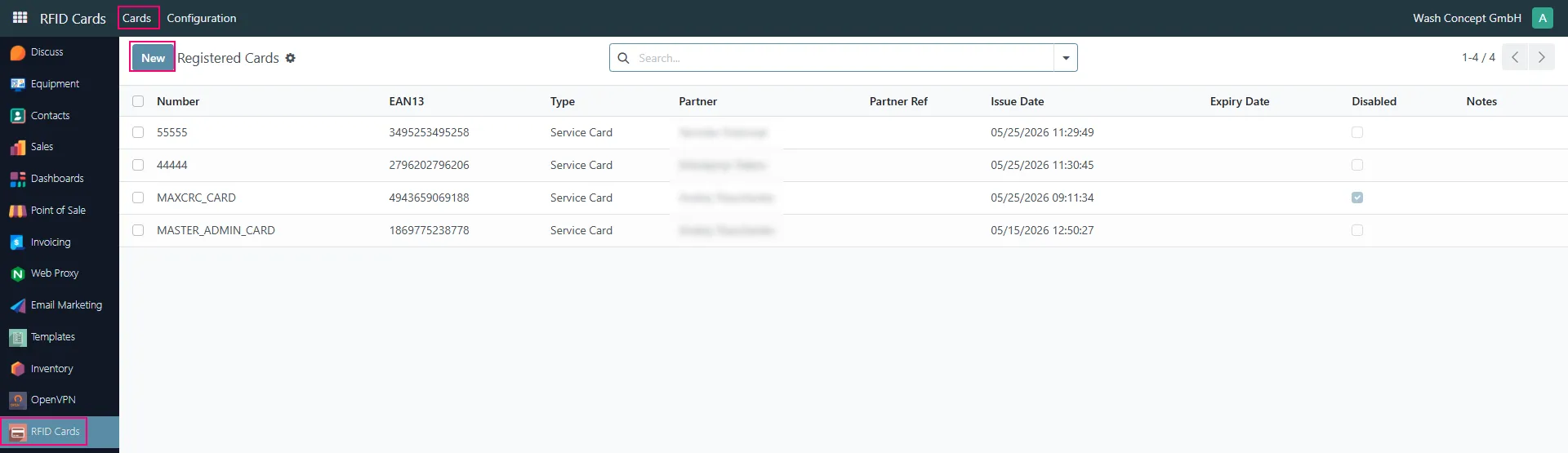Screen dimensions: 1568x453
Task: Uncheck Disabled for MAXCRC_CARD
Action: pos(1357,198)
